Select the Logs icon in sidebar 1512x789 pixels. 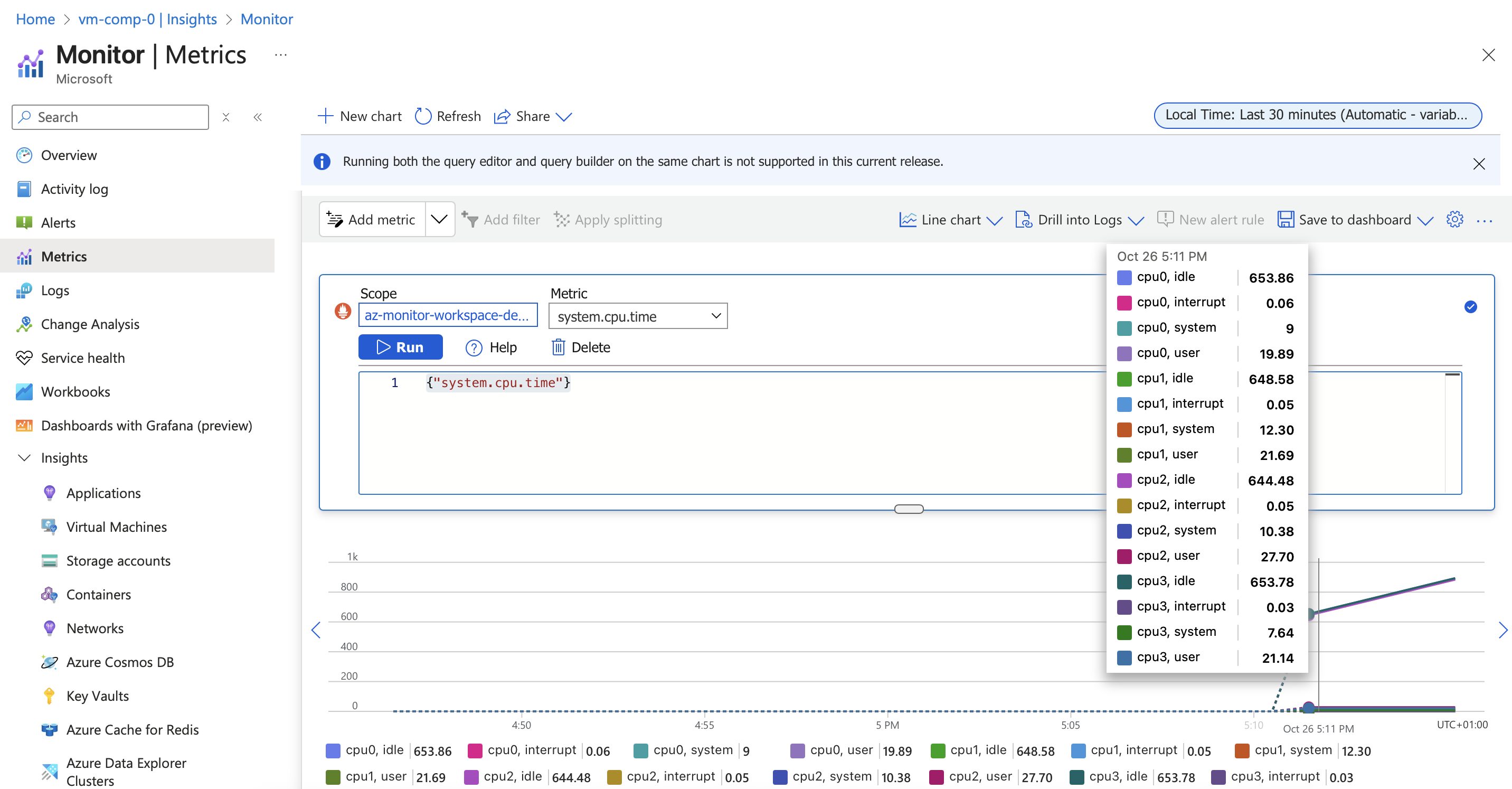pyautogui.click(x=23, y=290)
